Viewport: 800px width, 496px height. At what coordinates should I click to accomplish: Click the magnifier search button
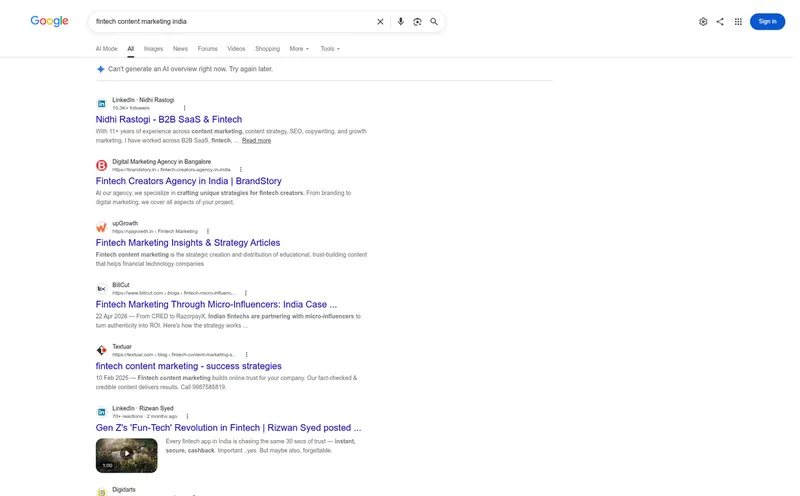(434, 21)
